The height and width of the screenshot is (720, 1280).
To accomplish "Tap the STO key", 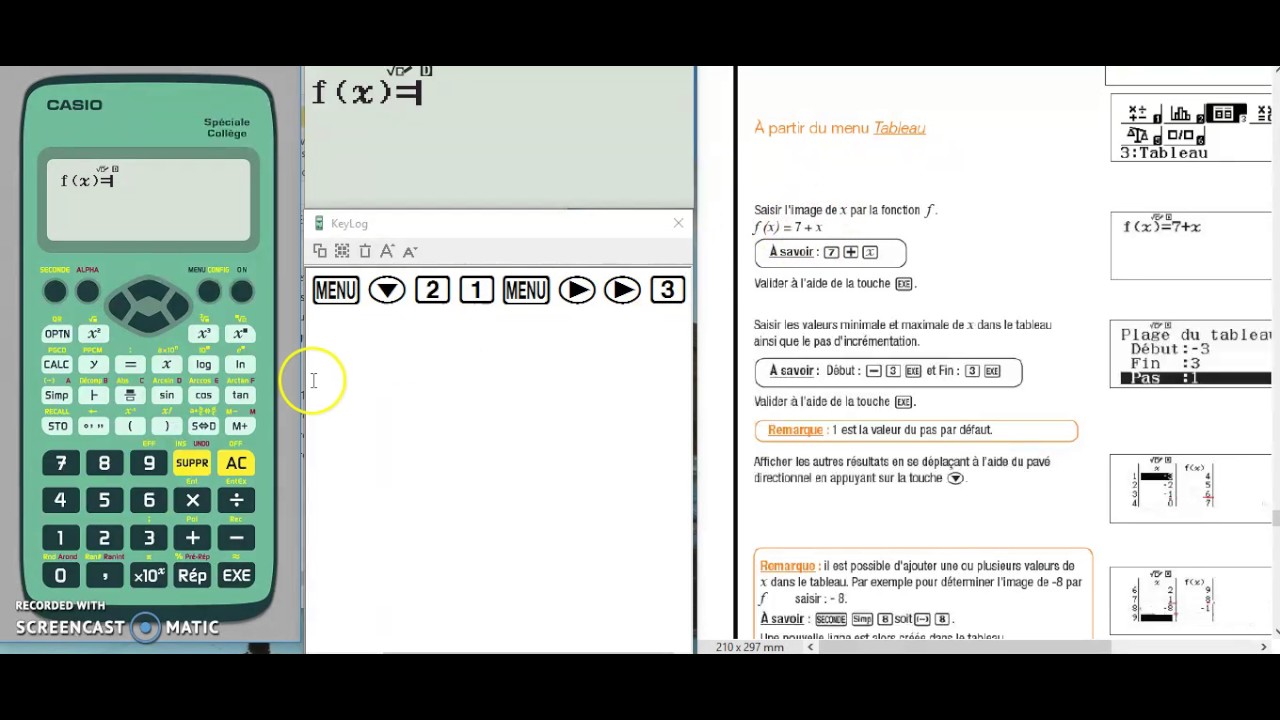I will click(57, 426).
